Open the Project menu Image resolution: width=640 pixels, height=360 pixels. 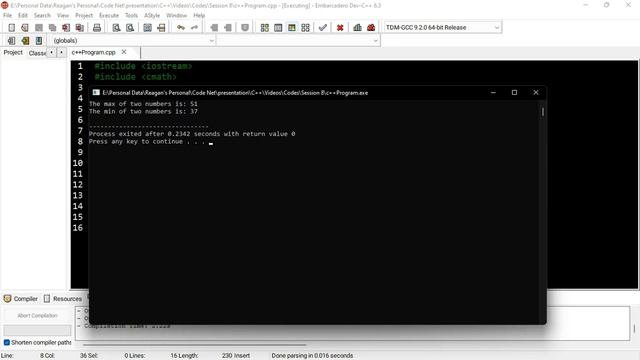click(84, 16)
